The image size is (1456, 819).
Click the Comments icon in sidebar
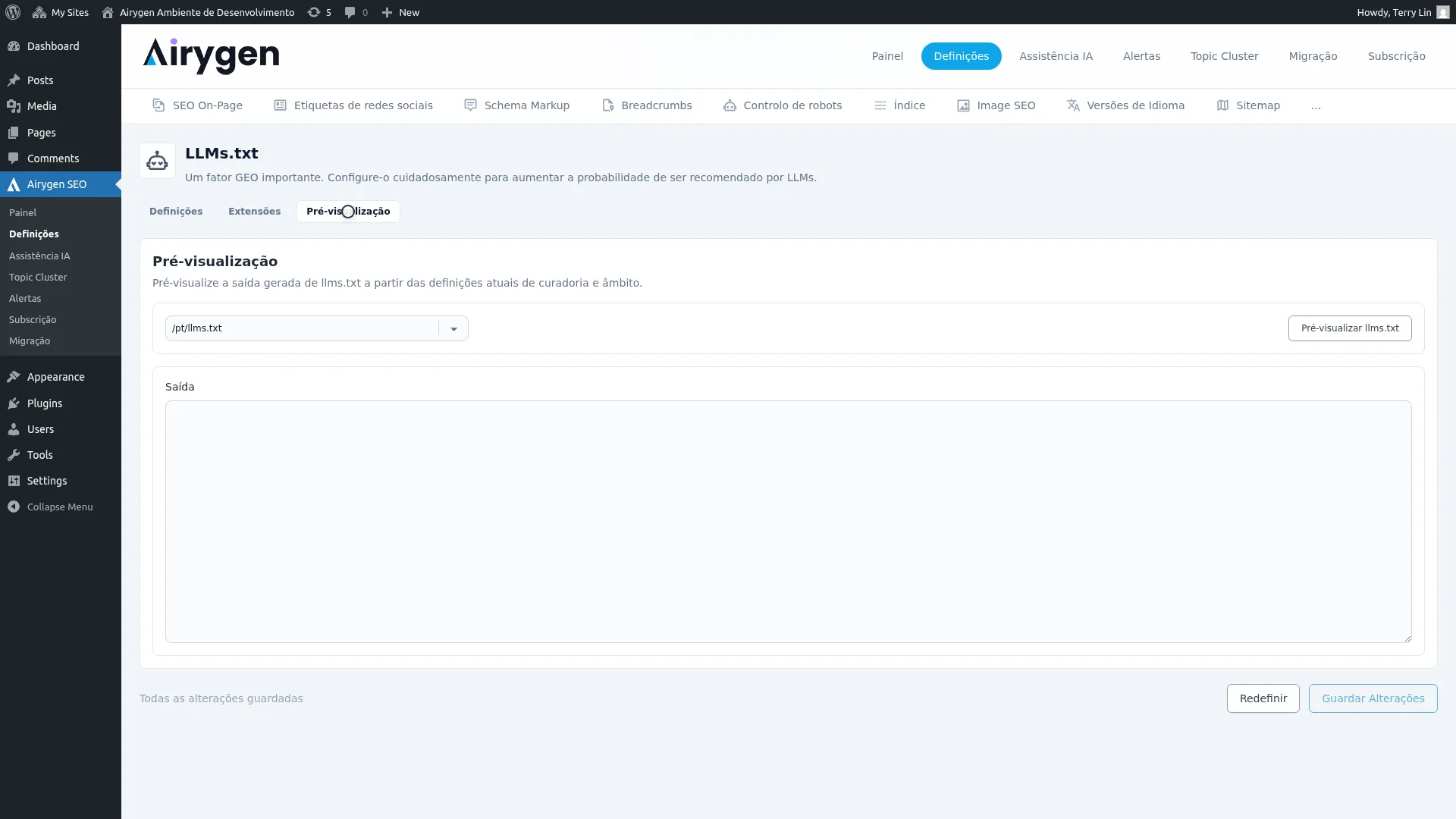click(14, 158)
